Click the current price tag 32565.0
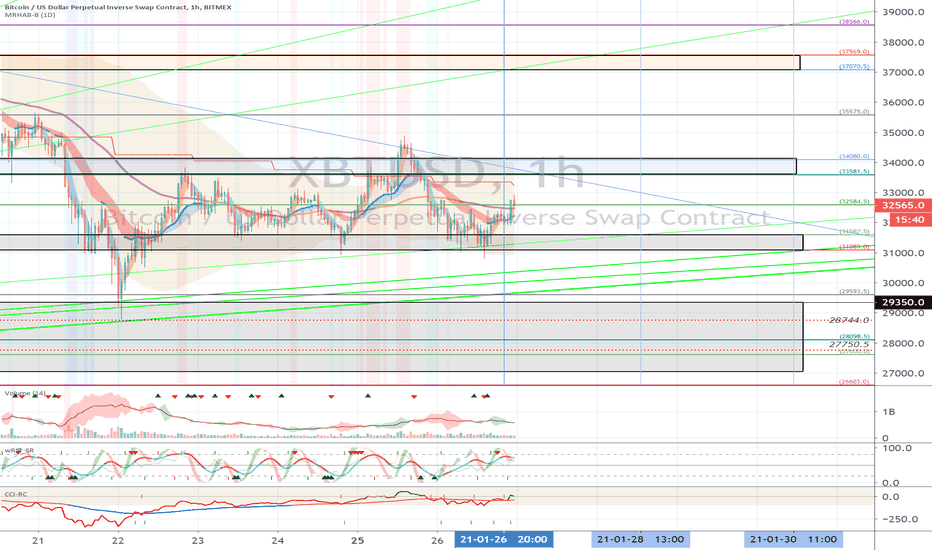 (x=903, y=205)
